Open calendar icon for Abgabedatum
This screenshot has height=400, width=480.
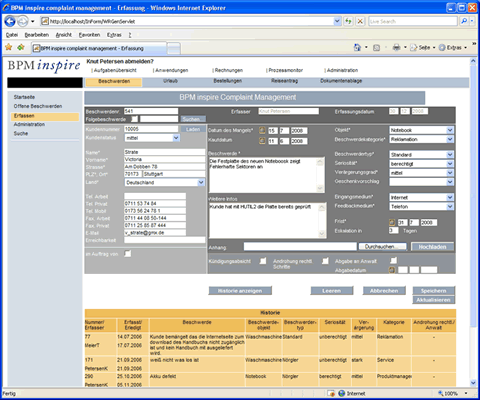392,270
